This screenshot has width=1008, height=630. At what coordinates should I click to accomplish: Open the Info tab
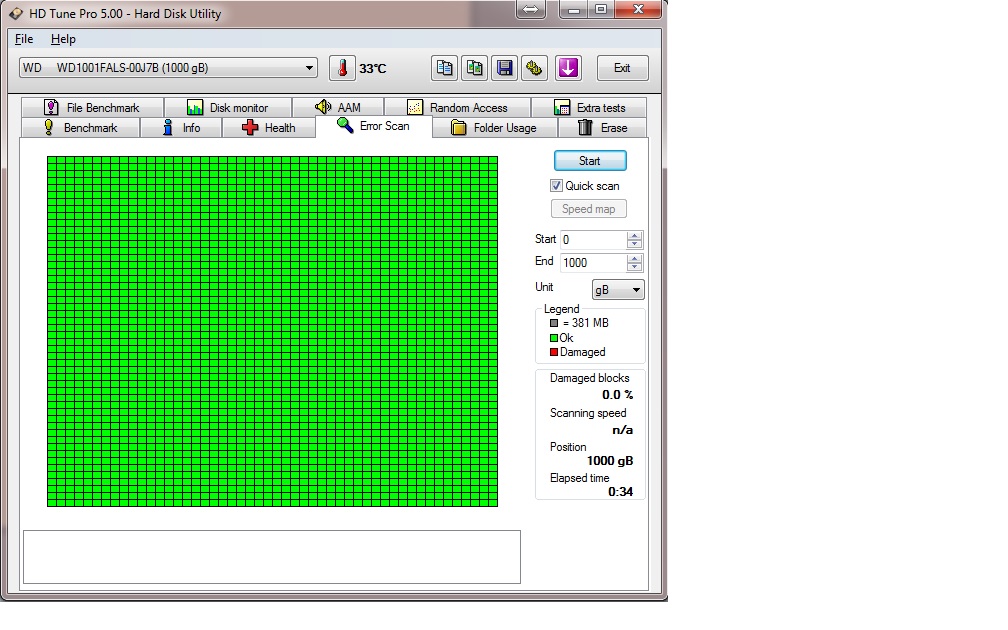tap(181, 127)
